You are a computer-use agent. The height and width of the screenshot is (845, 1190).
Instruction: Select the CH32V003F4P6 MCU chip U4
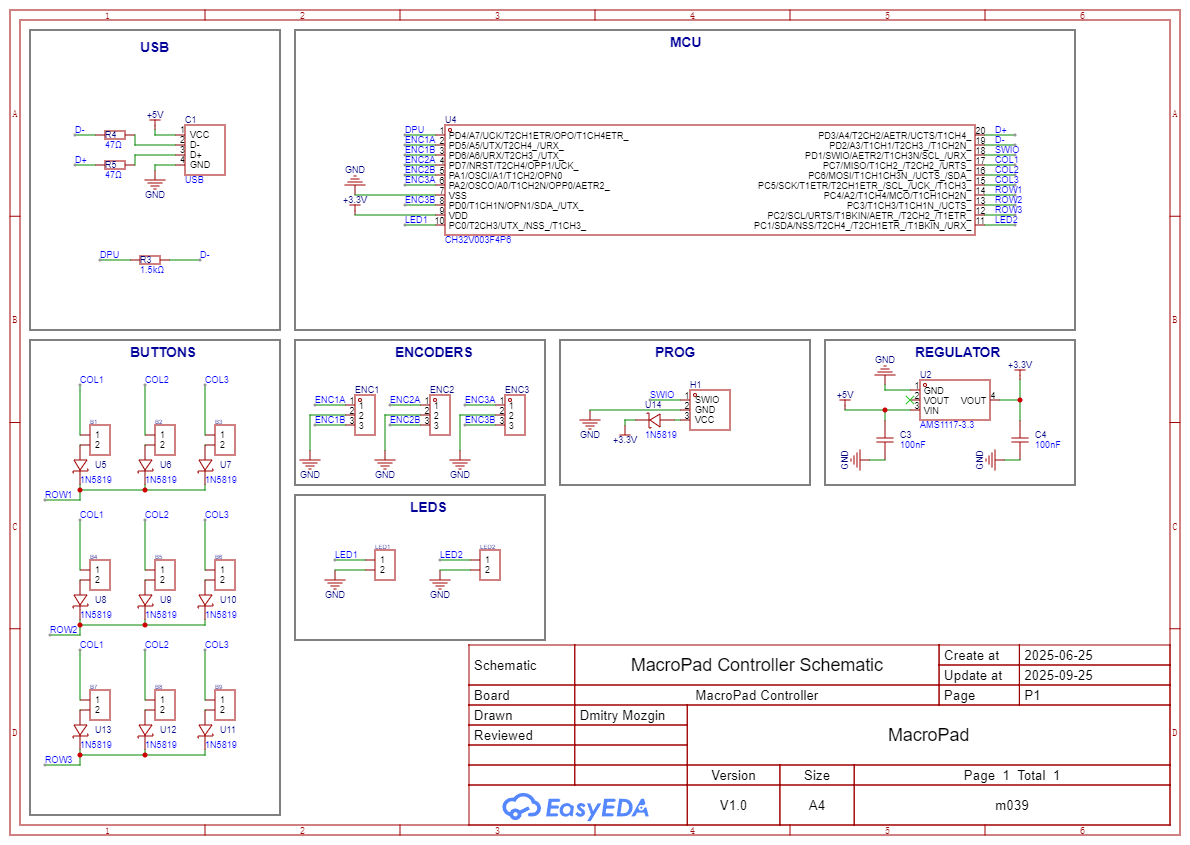[x=709, y=181]
